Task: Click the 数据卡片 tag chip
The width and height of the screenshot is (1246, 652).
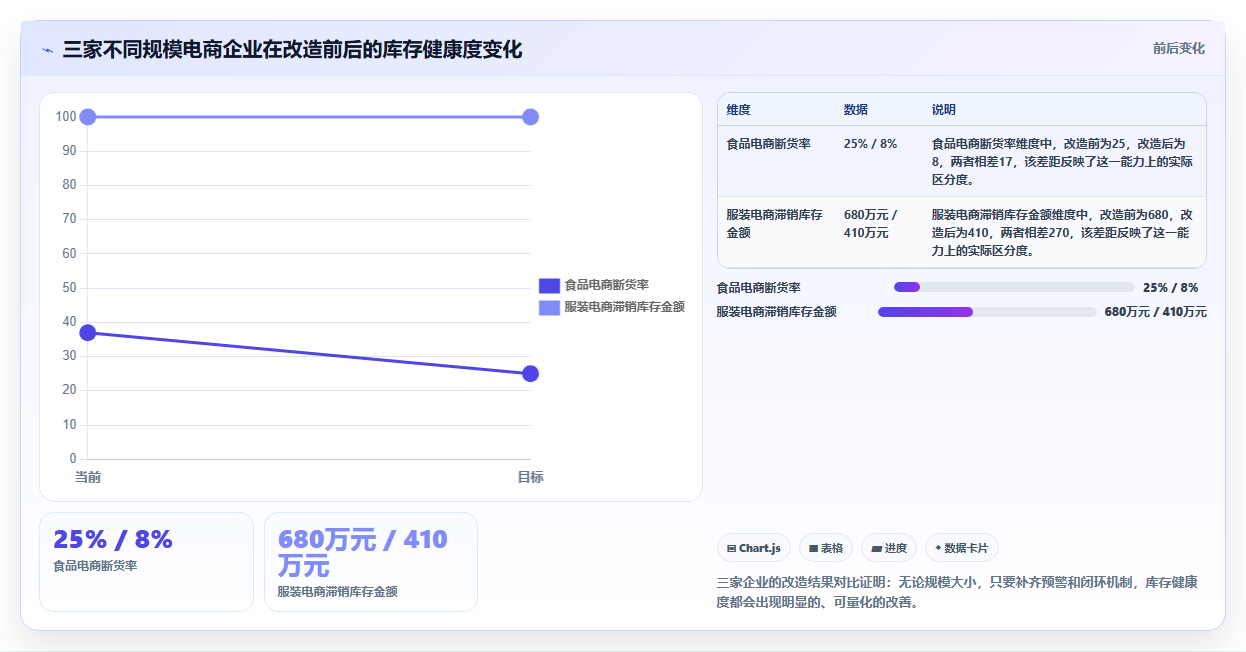Action: pyautogui.click(x=962, y=548)
